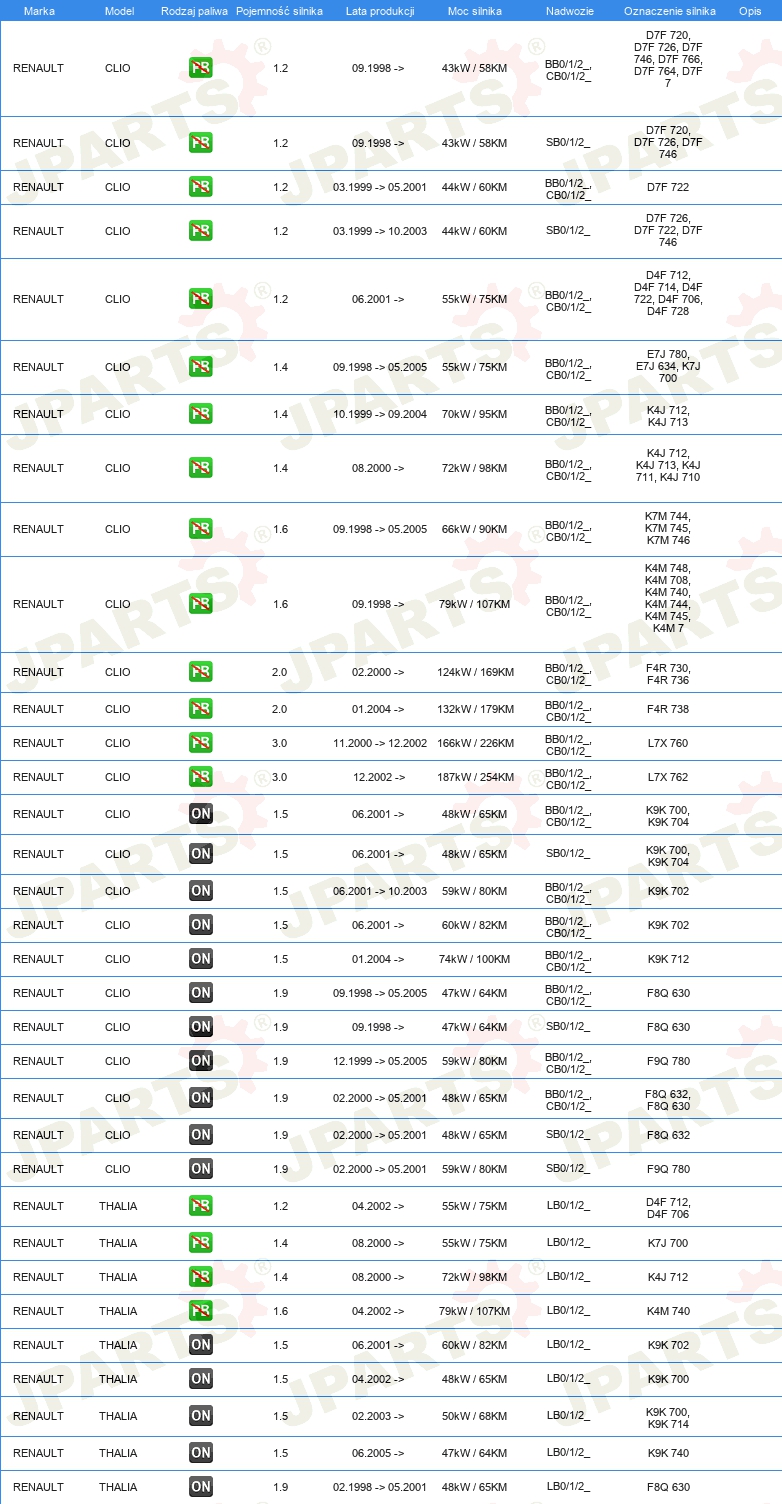782x1504 pixels.
Task: Click the L7X 760 engine code cell
Action: [x=668, y=743]
